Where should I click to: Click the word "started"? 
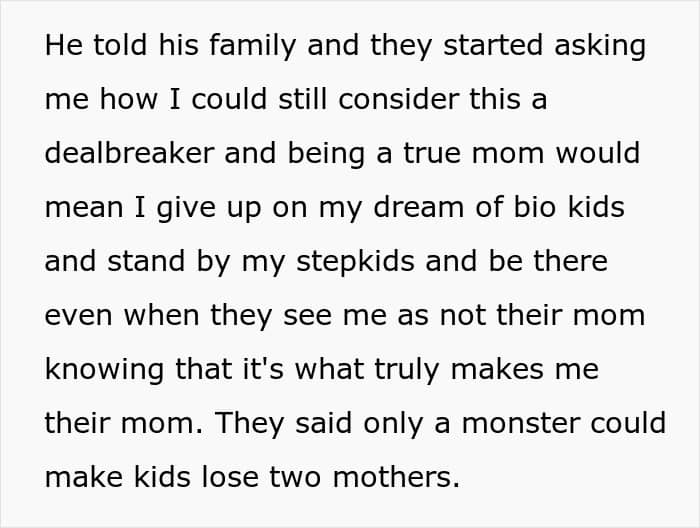(493, 45)
